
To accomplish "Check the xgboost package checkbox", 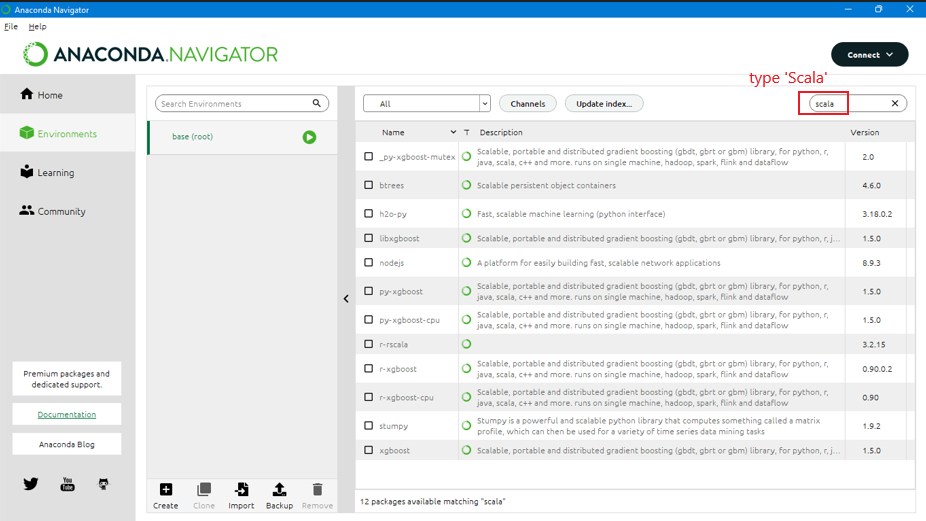I will (x=369, y=450).
